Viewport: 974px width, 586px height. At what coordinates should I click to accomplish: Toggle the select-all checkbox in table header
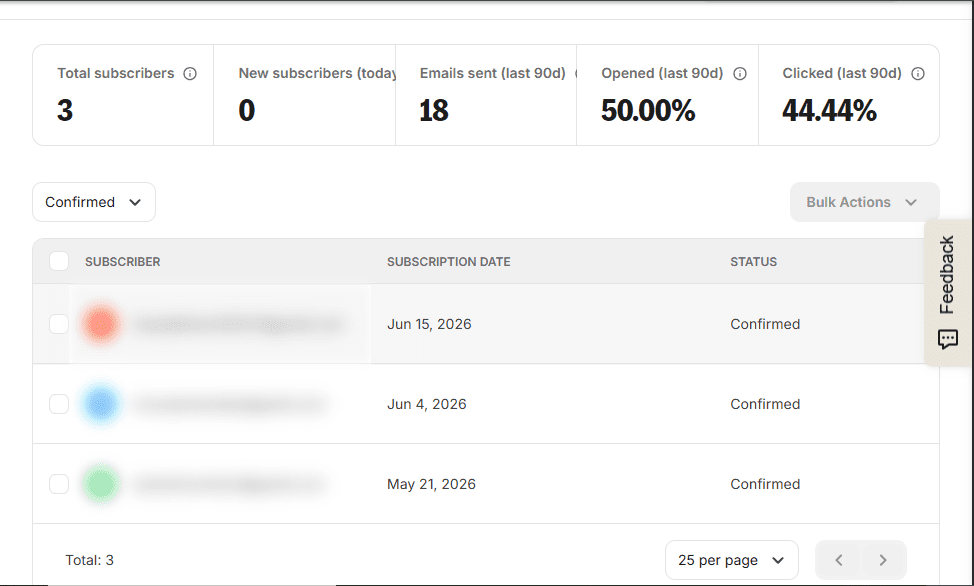coord(59,261)
